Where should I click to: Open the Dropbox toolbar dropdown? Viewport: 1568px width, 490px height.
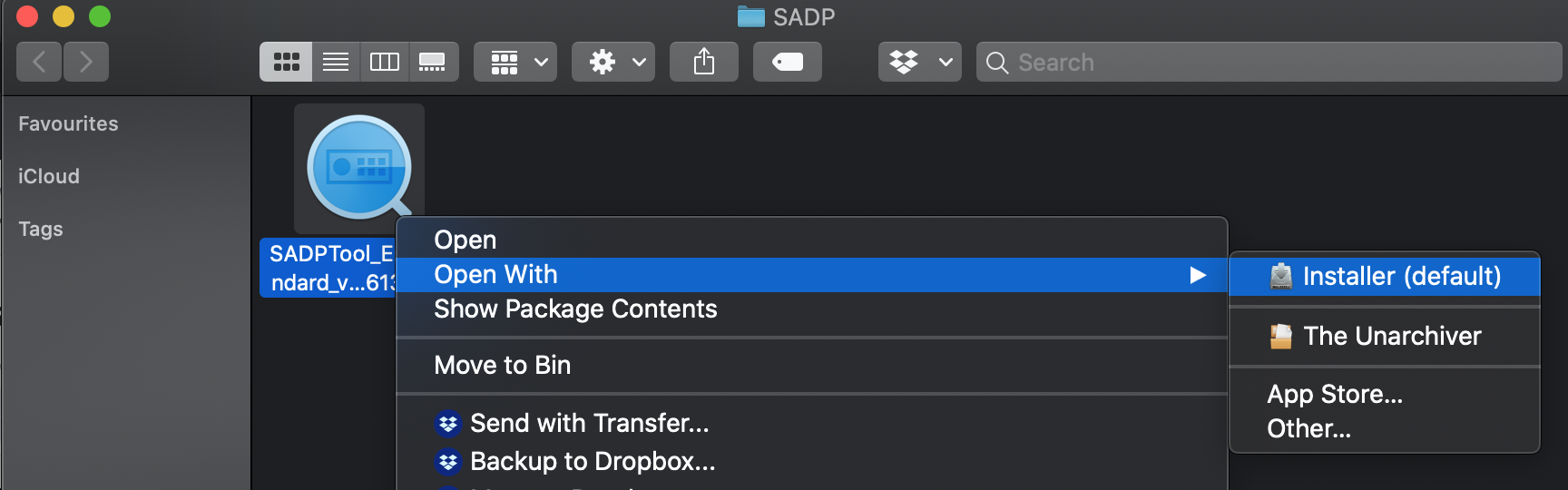pyautogui.click(x=919, y=62)
